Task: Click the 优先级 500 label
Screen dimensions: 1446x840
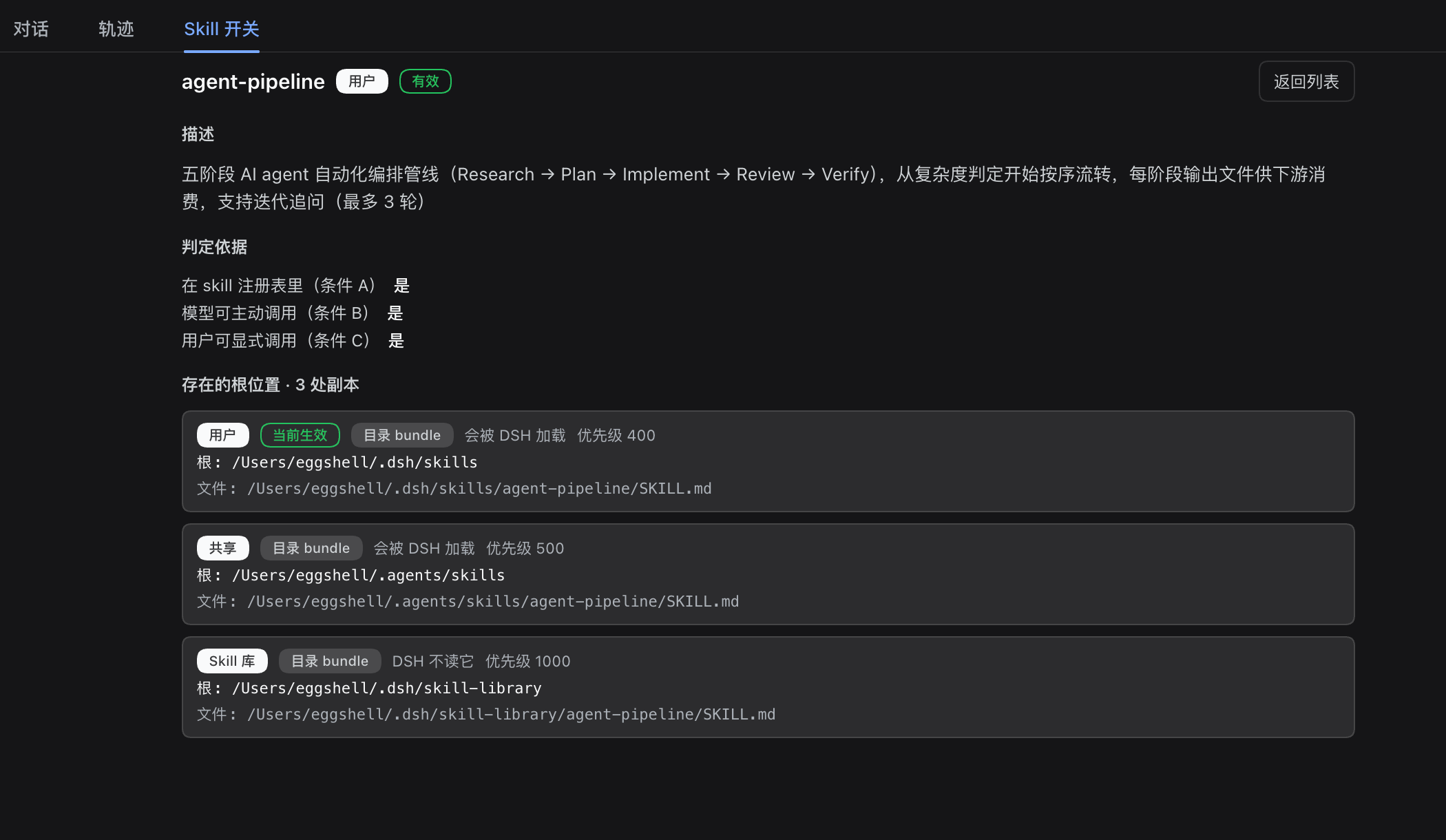Action: (525, 548)
